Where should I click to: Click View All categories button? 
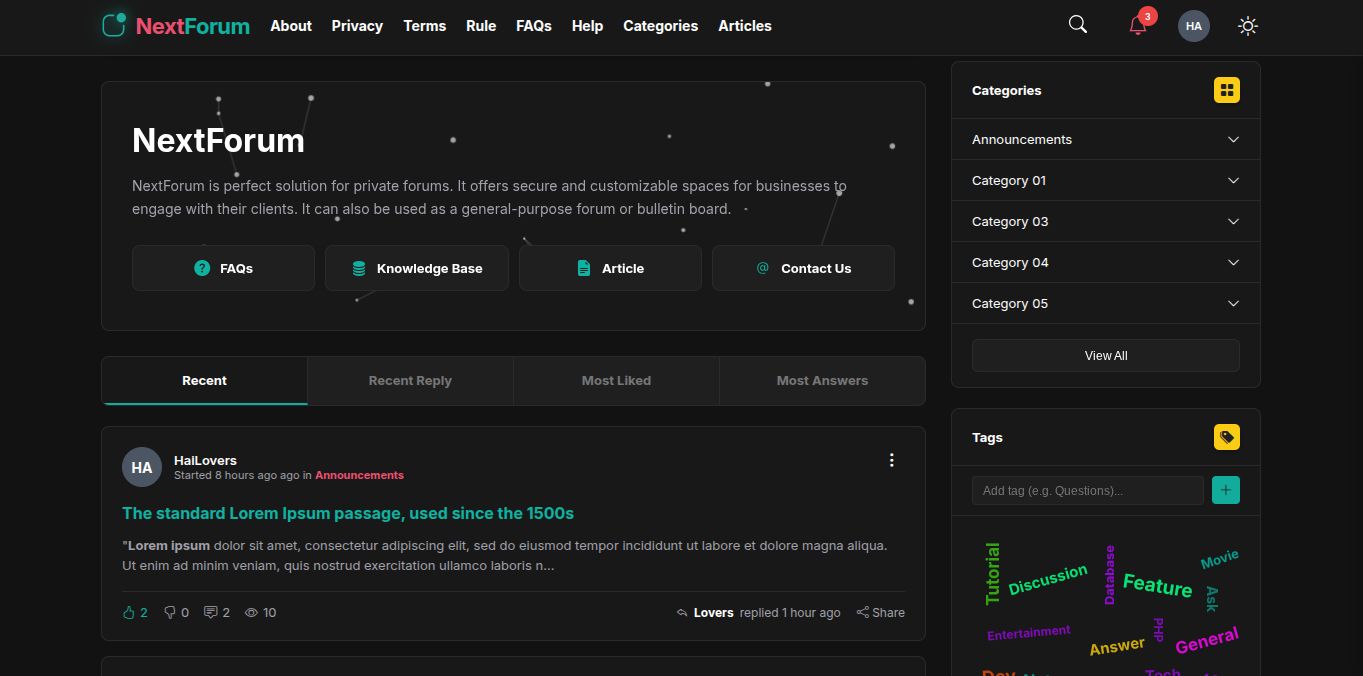tap(1105, 356)
